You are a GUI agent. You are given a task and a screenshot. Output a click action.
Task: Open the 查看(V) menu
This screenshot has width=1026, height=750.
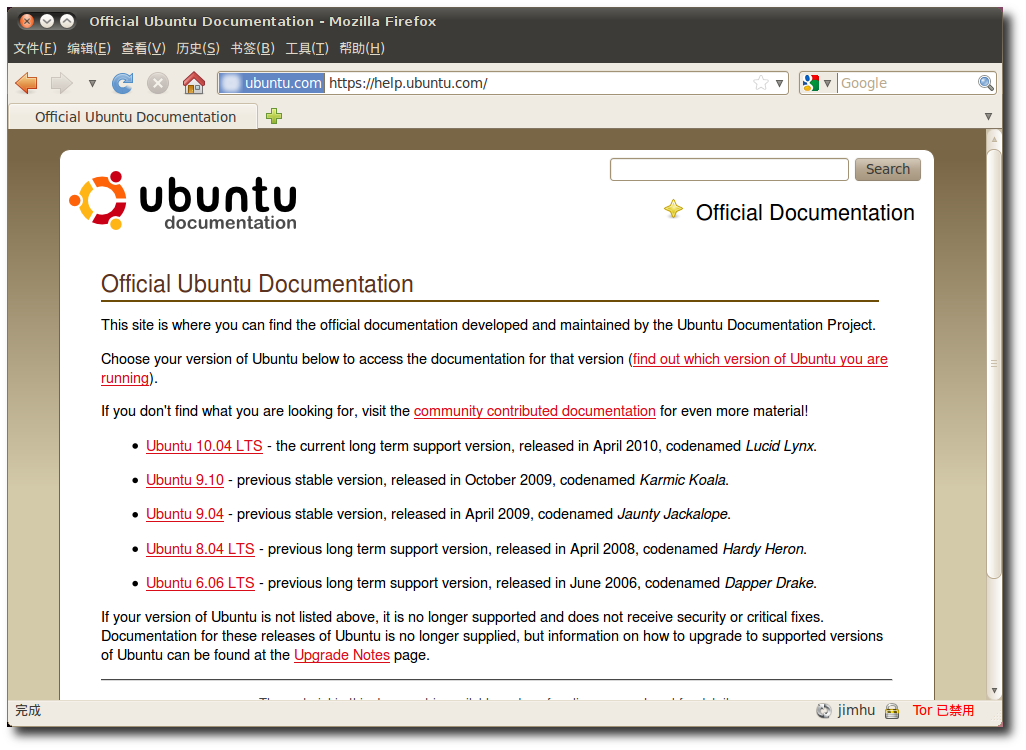[143, 48]
